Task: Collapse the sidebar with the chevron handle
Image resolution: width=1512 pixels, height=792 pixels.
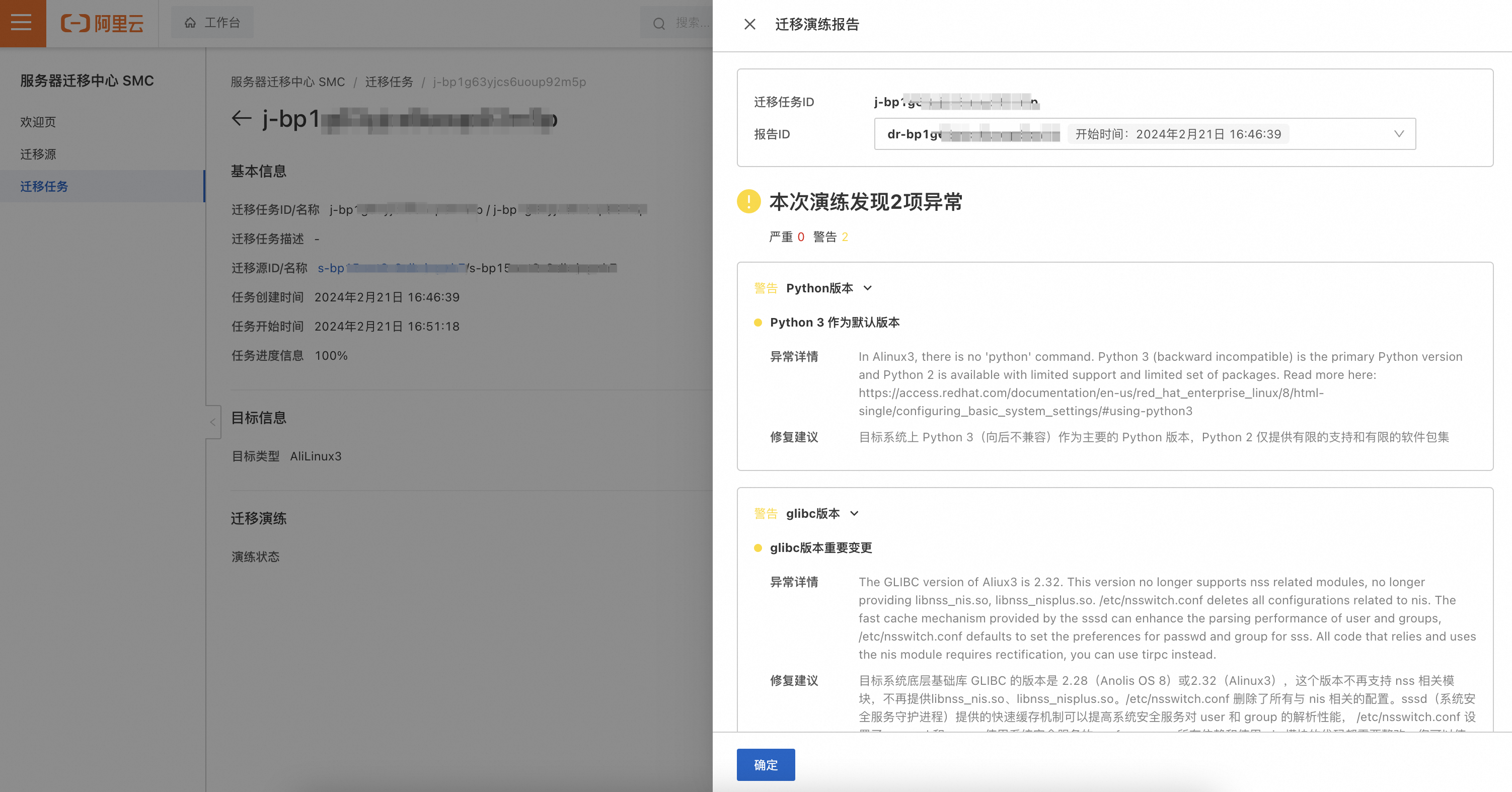Action: [x=213, y=422]
